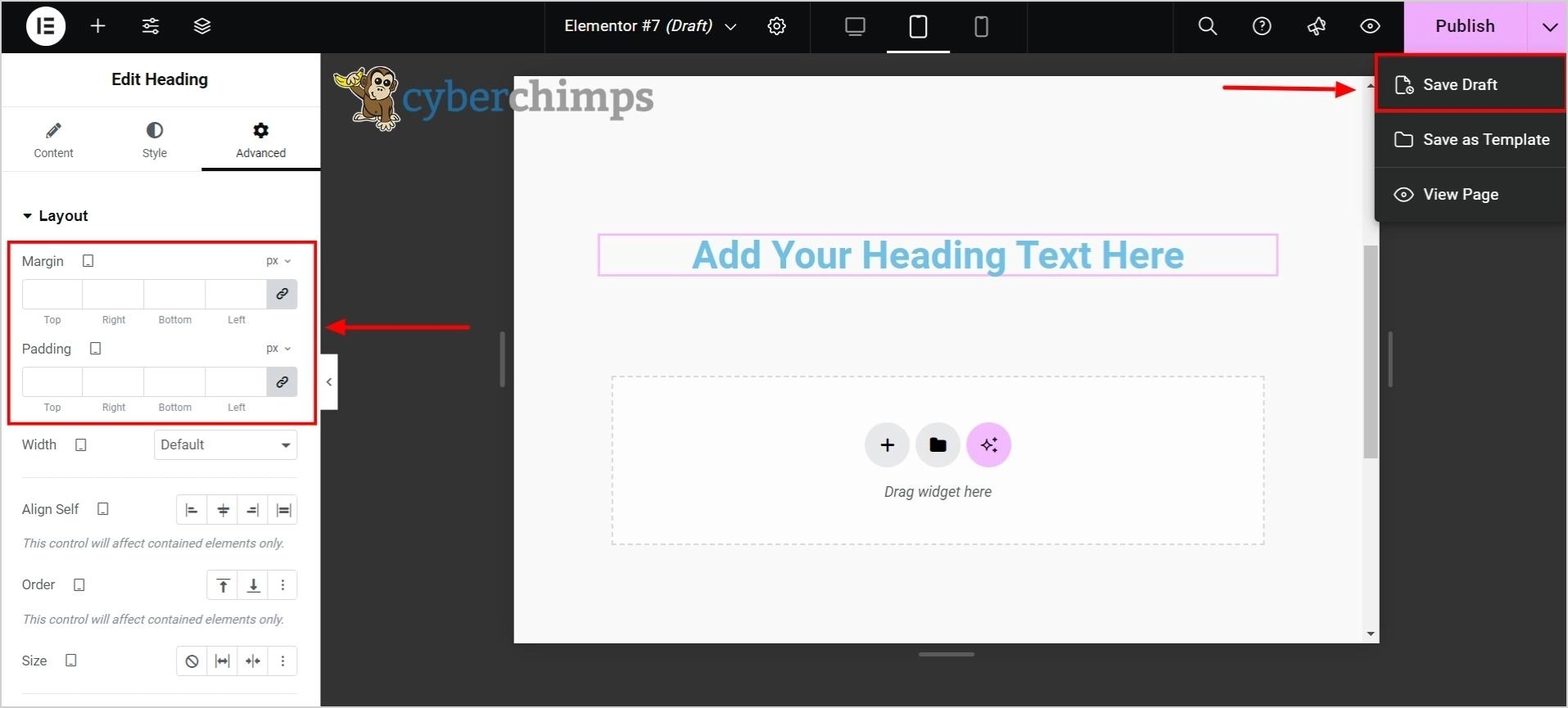This screenshot has width=1568, height=708.
Task: Set Size to shrink
Action: (x=253, y=661)
